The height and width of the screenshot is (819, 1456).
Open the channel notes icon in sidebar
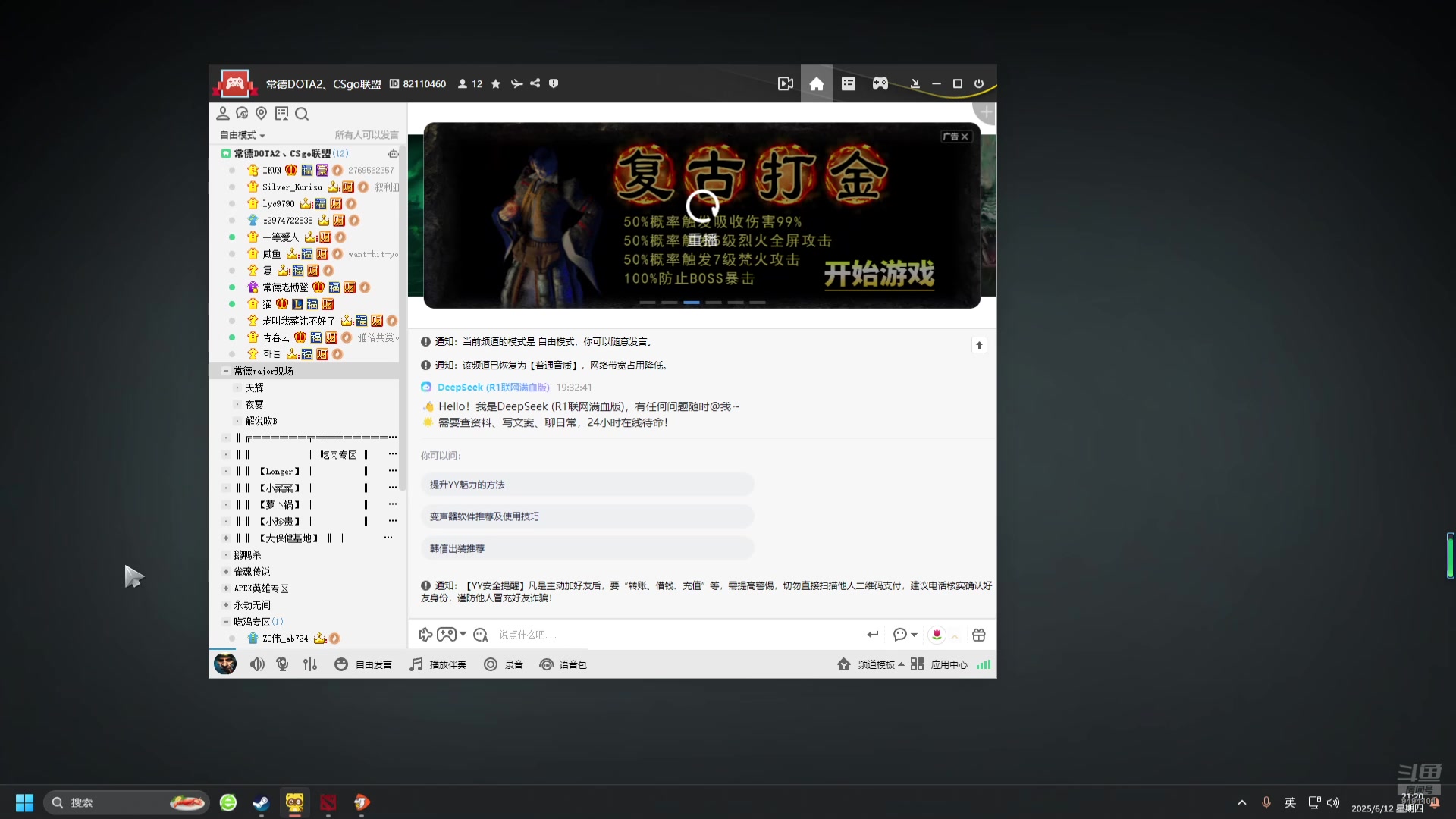pos(281,114)
